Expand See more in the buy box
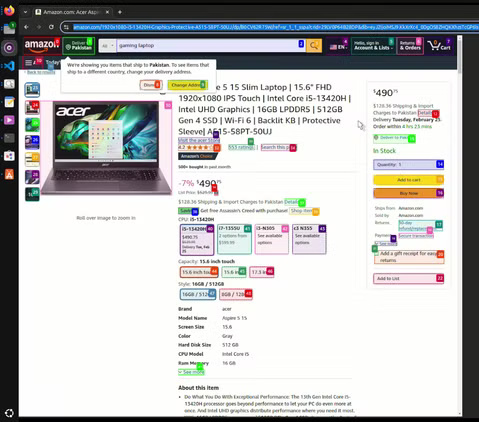479x422 pixels. point(386,244)
